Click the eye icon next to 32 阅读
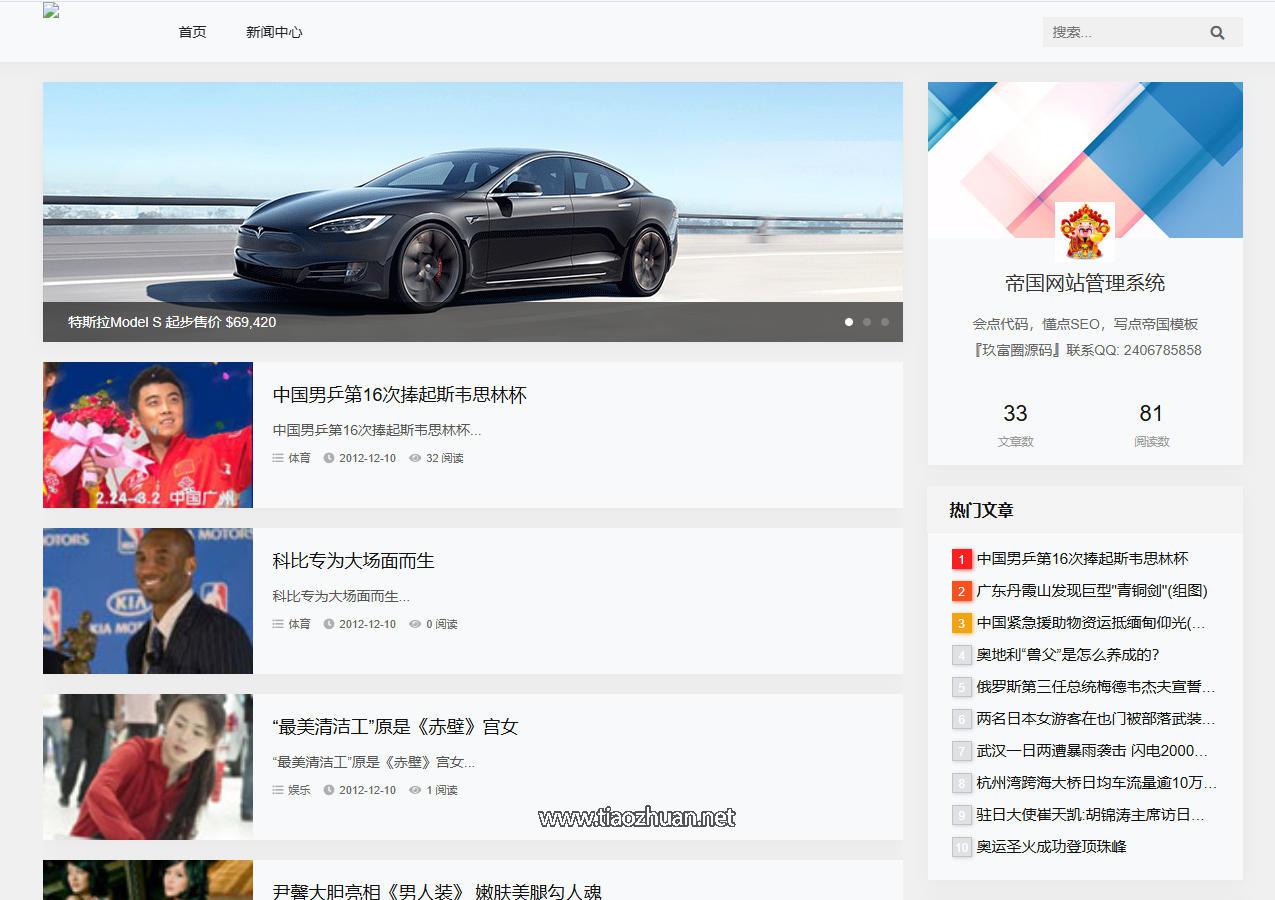Image resolution: width=1275 pixels, height=900 pixels. click(415, 458)
